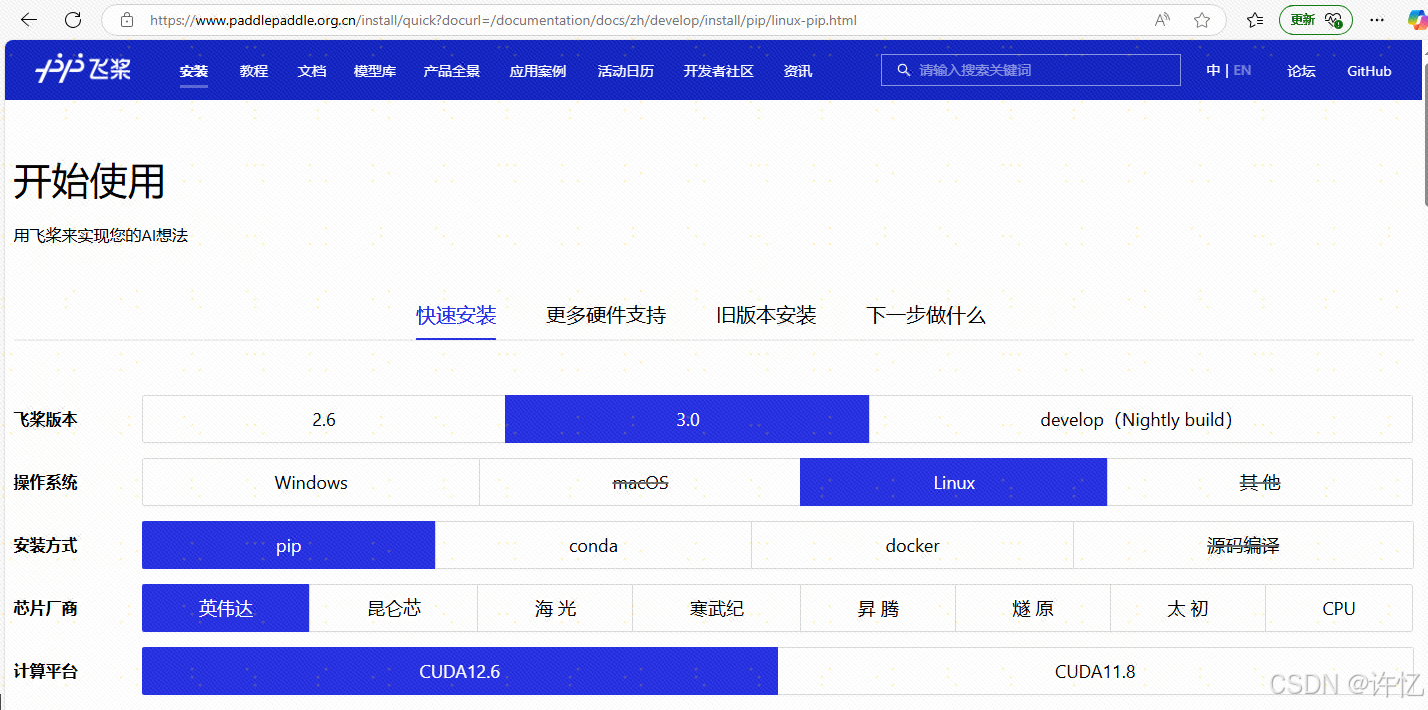This screenshot has width=1428, height=710.
Task: Open the 资讯 nav menu item
Action: pos(798,71)
